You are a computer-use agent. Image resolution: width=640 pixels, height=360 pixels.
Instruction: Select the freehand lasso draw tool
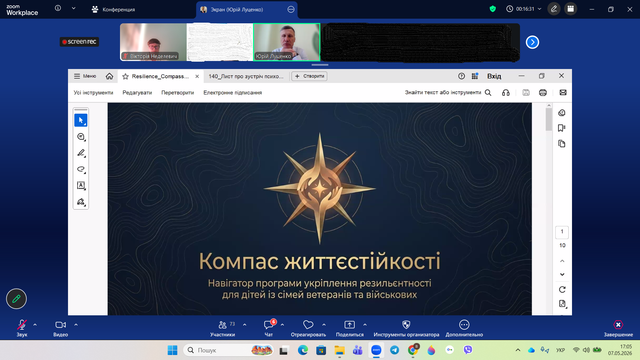coord(81,169)
